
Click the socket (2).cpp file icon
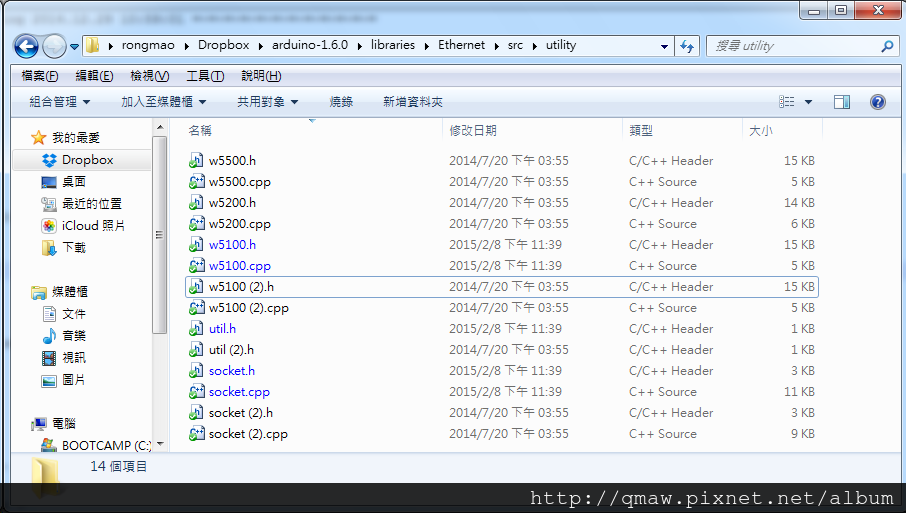(196, 433)
